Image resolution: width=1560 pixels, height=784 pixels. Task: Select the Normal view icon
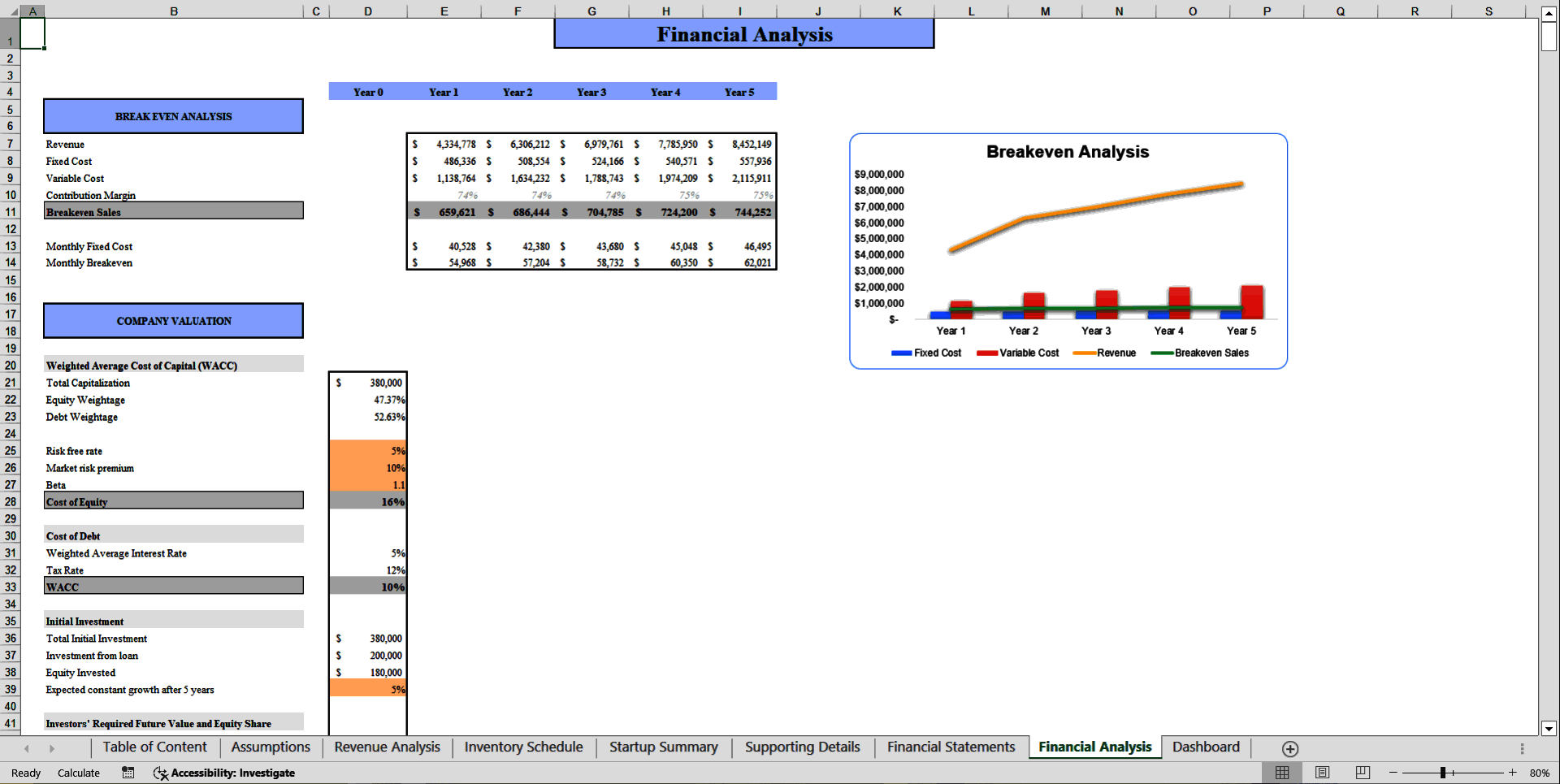tap(1284, 773)
